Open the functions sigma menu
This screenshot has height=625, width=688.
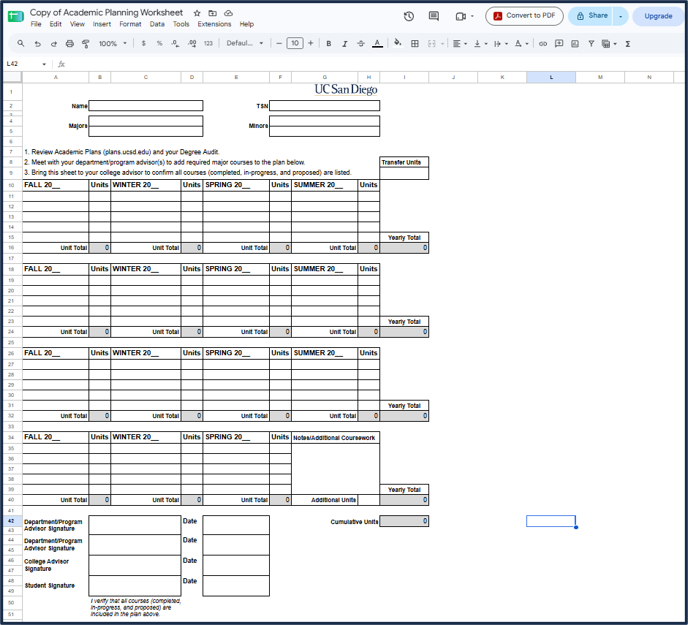coord(628,43)
